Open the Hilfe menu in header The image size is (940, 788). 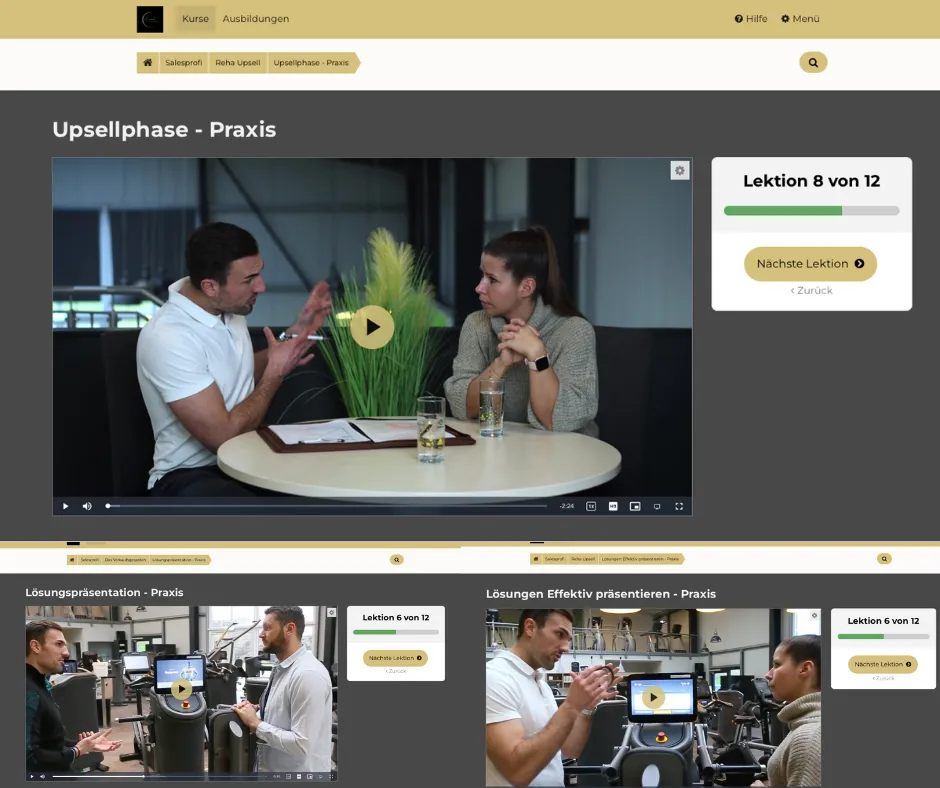(751, 19)
